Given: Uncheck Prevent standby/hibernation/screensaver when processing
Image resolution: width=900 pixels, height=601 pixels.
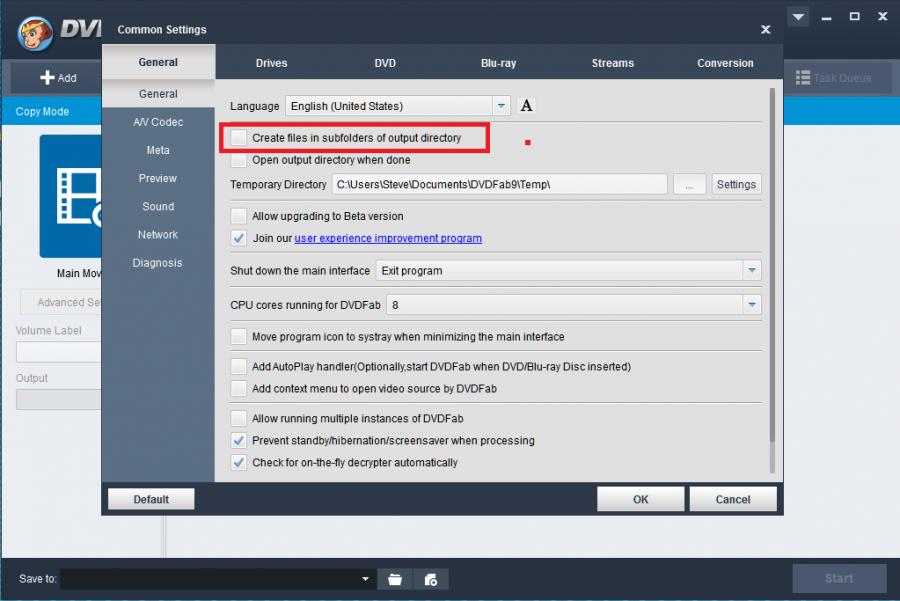Looking at the screenshot, I should (x=238, y=441).
